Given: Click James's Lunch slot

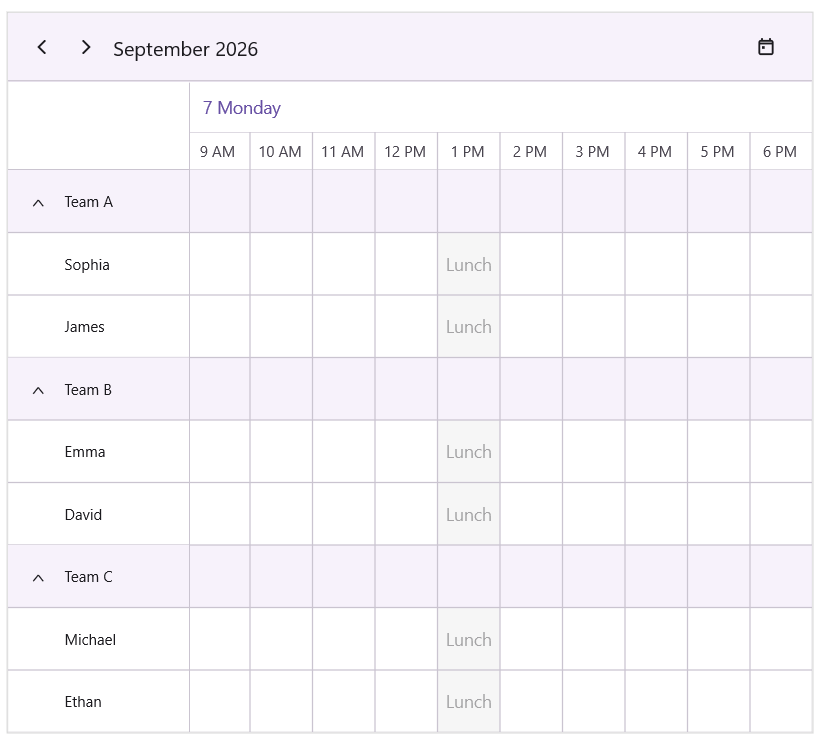Looking at the screenshot, I should tap(469, 327).
